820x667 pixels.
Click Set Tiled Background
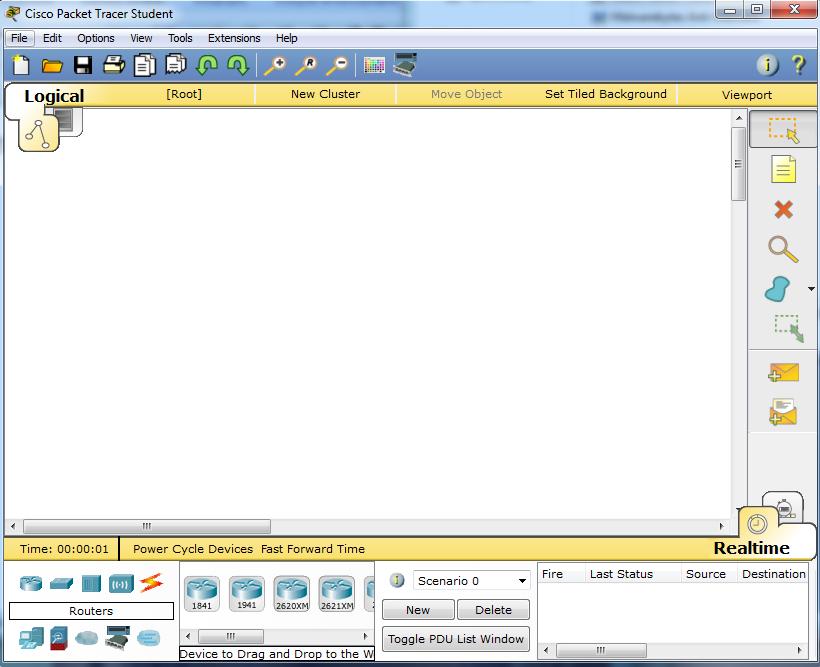(x=606, y=94)
